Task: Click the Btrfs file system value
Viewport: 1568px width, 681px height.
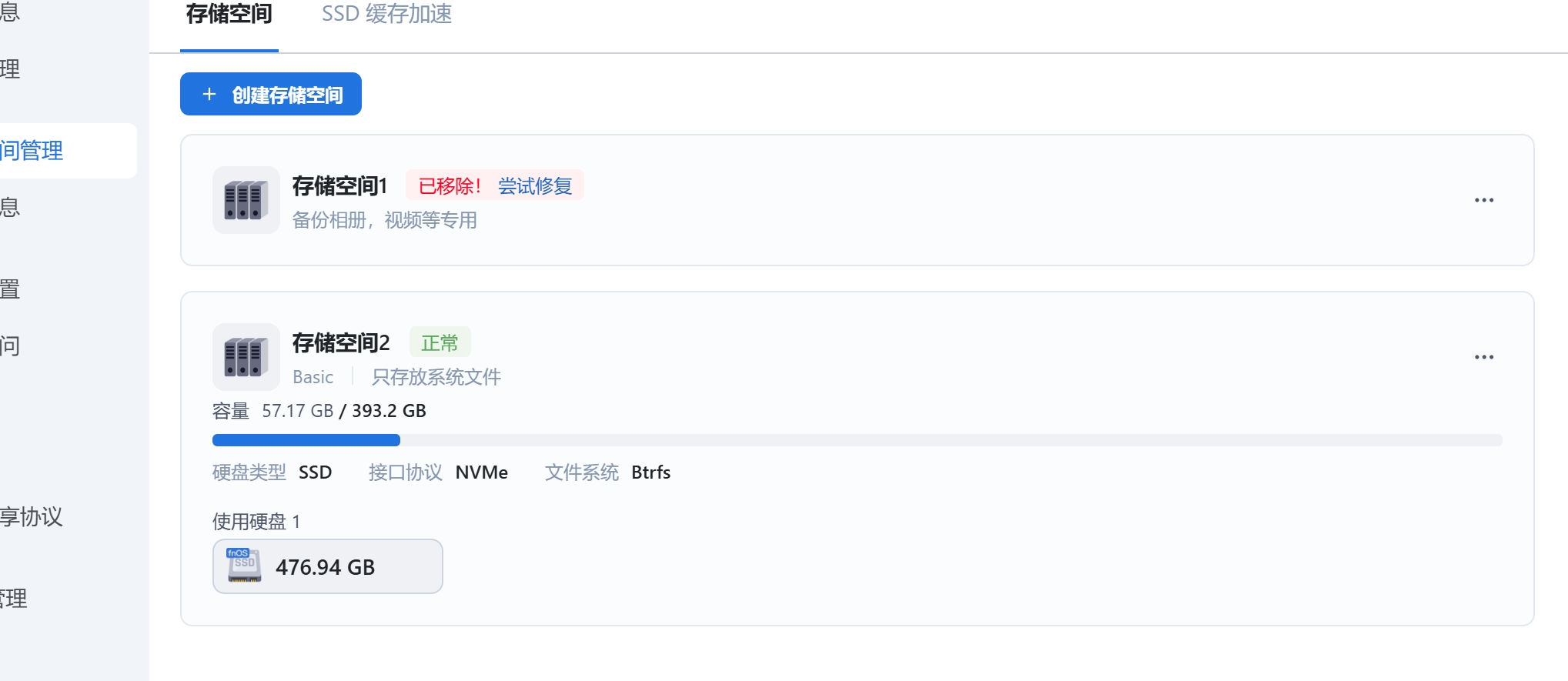Action: 650,472
